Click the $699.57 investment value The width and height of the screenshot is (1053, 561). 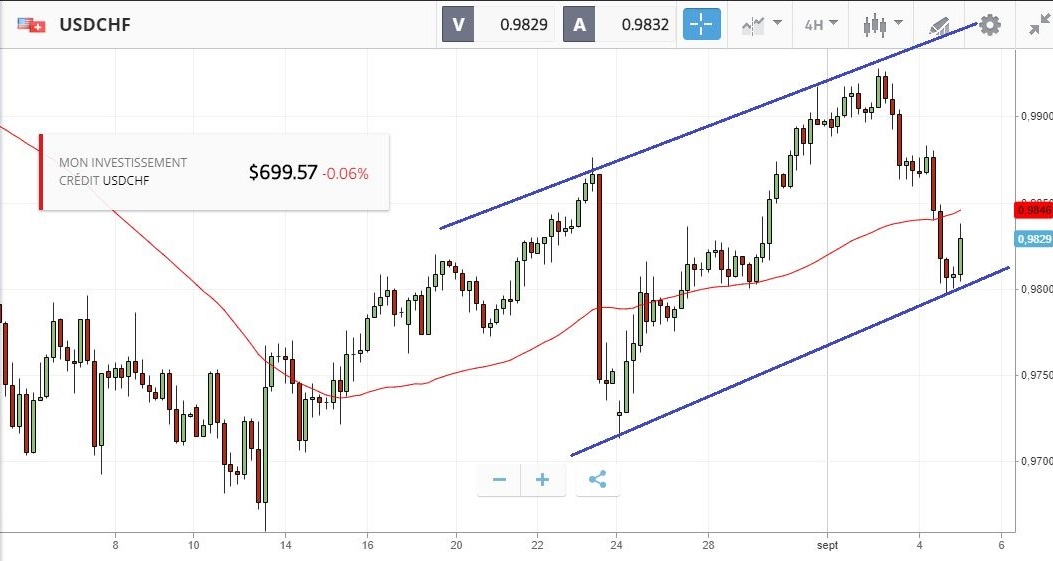coord(283,173)
